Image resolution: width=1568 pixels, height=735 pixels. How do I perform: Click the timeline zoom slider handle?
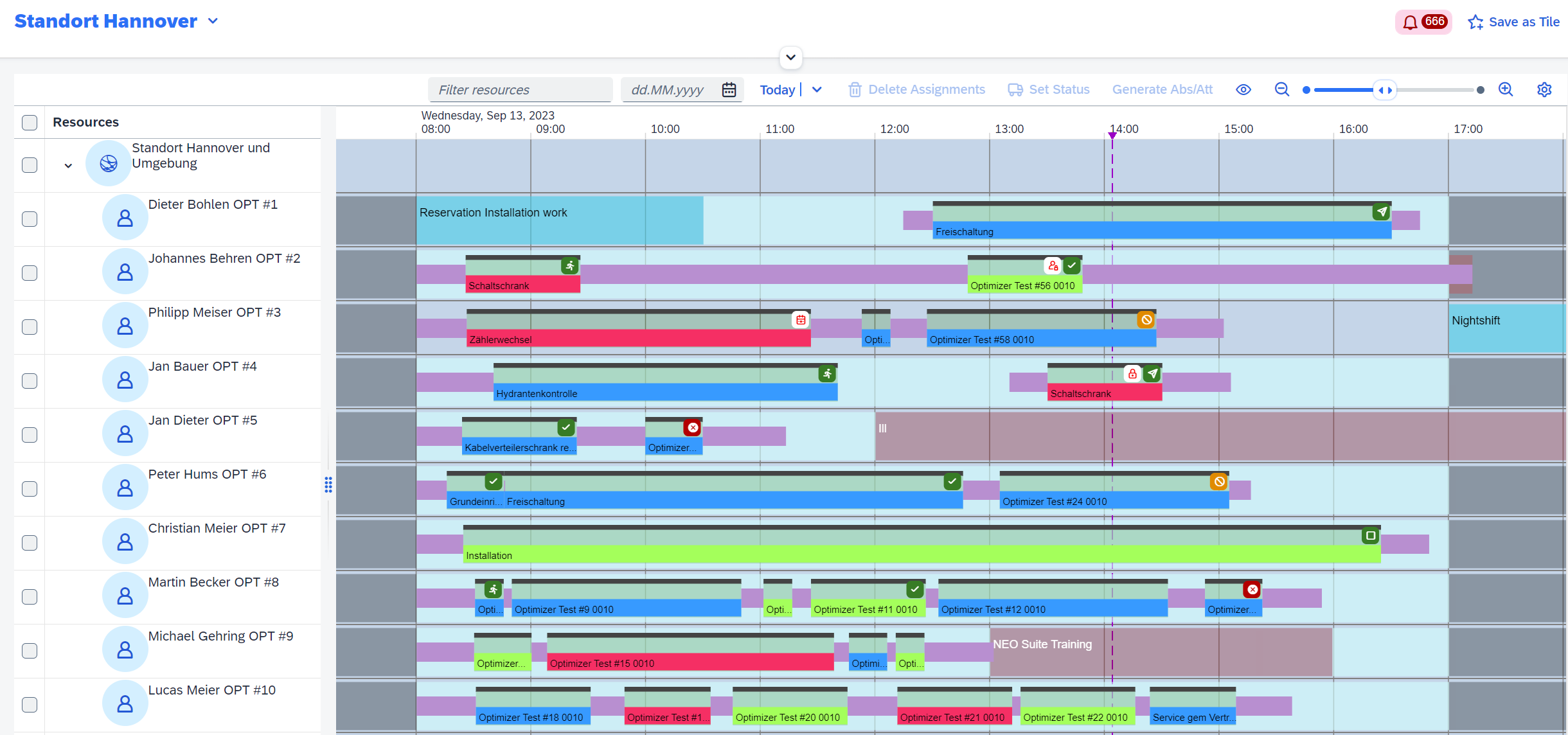[x=1385, y=90]
